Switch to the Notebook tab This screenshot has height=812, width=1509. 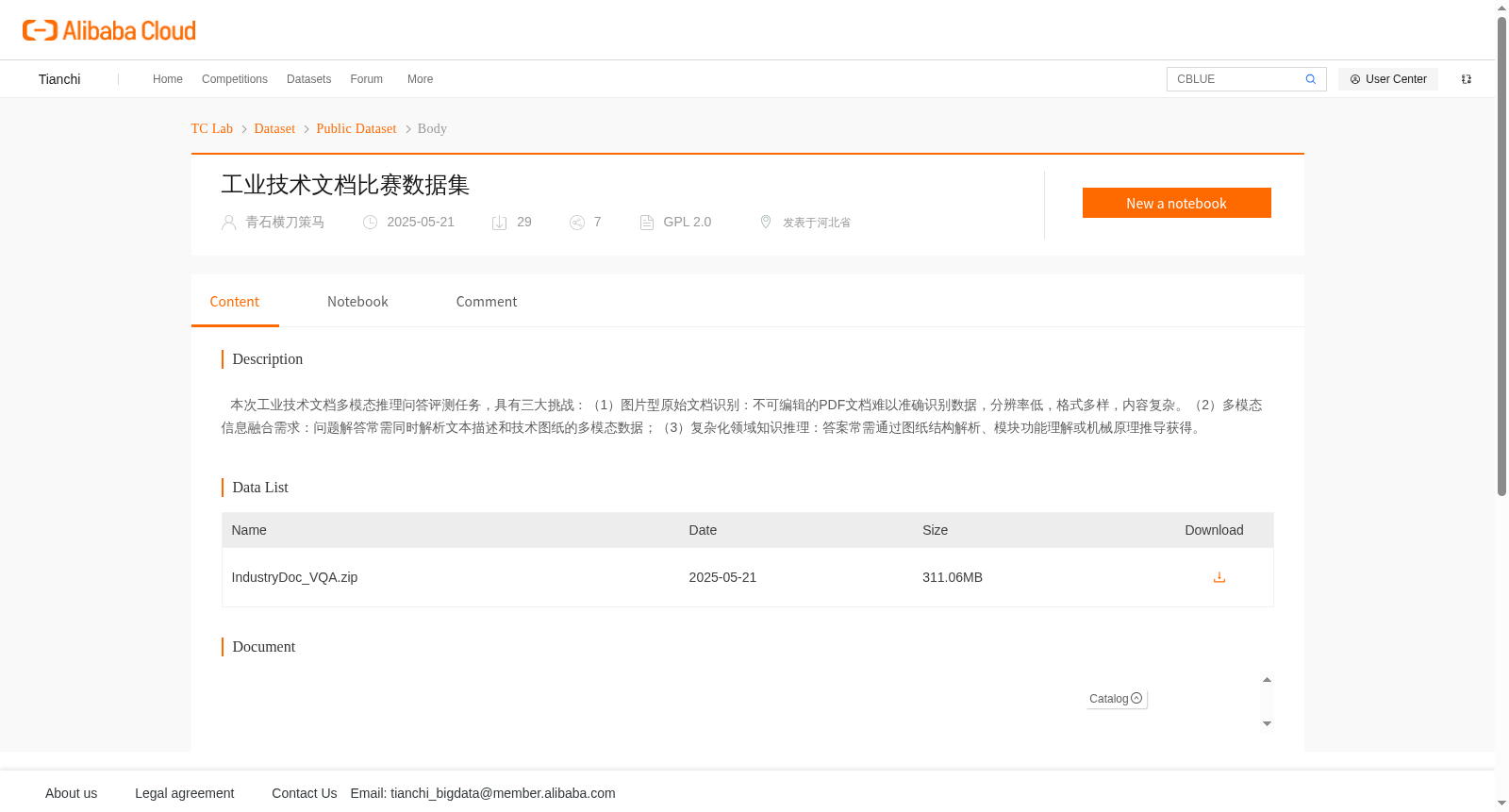[x=357, y=302]
